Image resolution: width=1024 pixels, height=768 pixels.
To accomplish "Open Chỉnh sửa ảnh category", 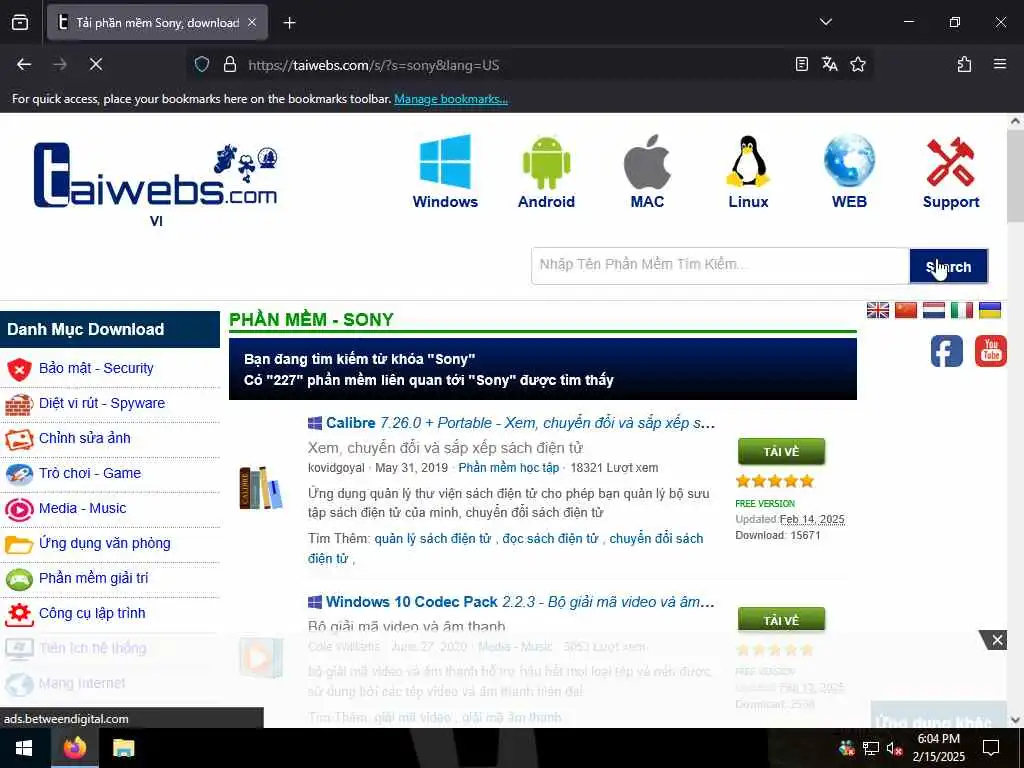I will click(x=84, y=438).
